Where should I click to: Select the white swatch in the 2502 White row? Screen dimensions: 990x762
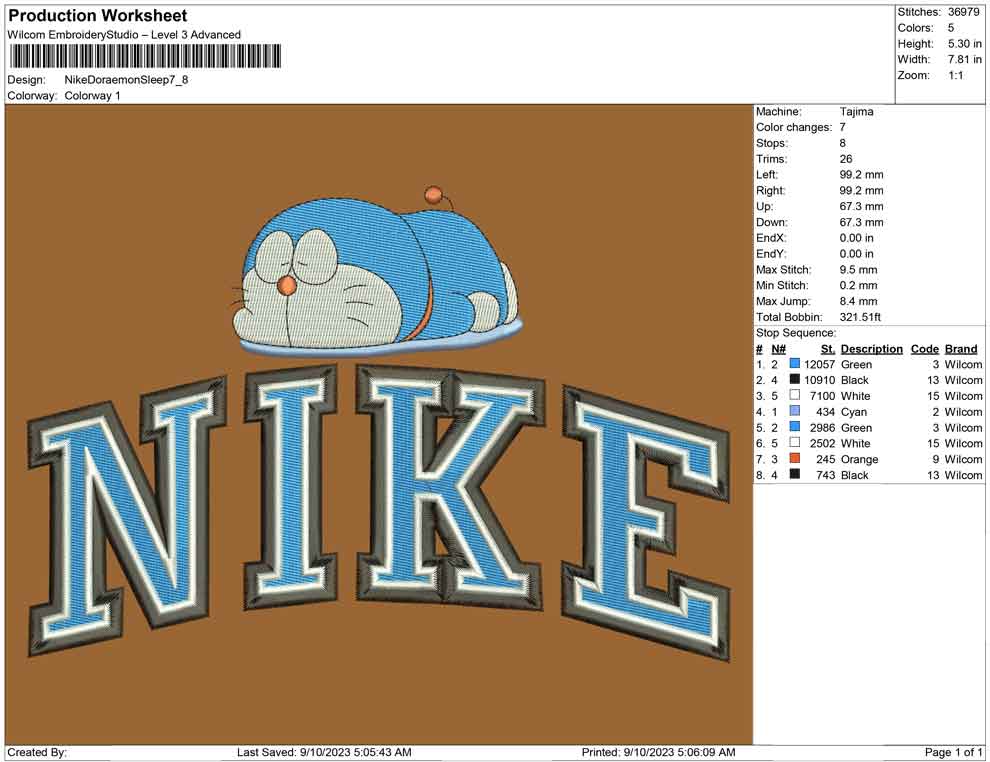pyautogui.click(x=795, y=443)
